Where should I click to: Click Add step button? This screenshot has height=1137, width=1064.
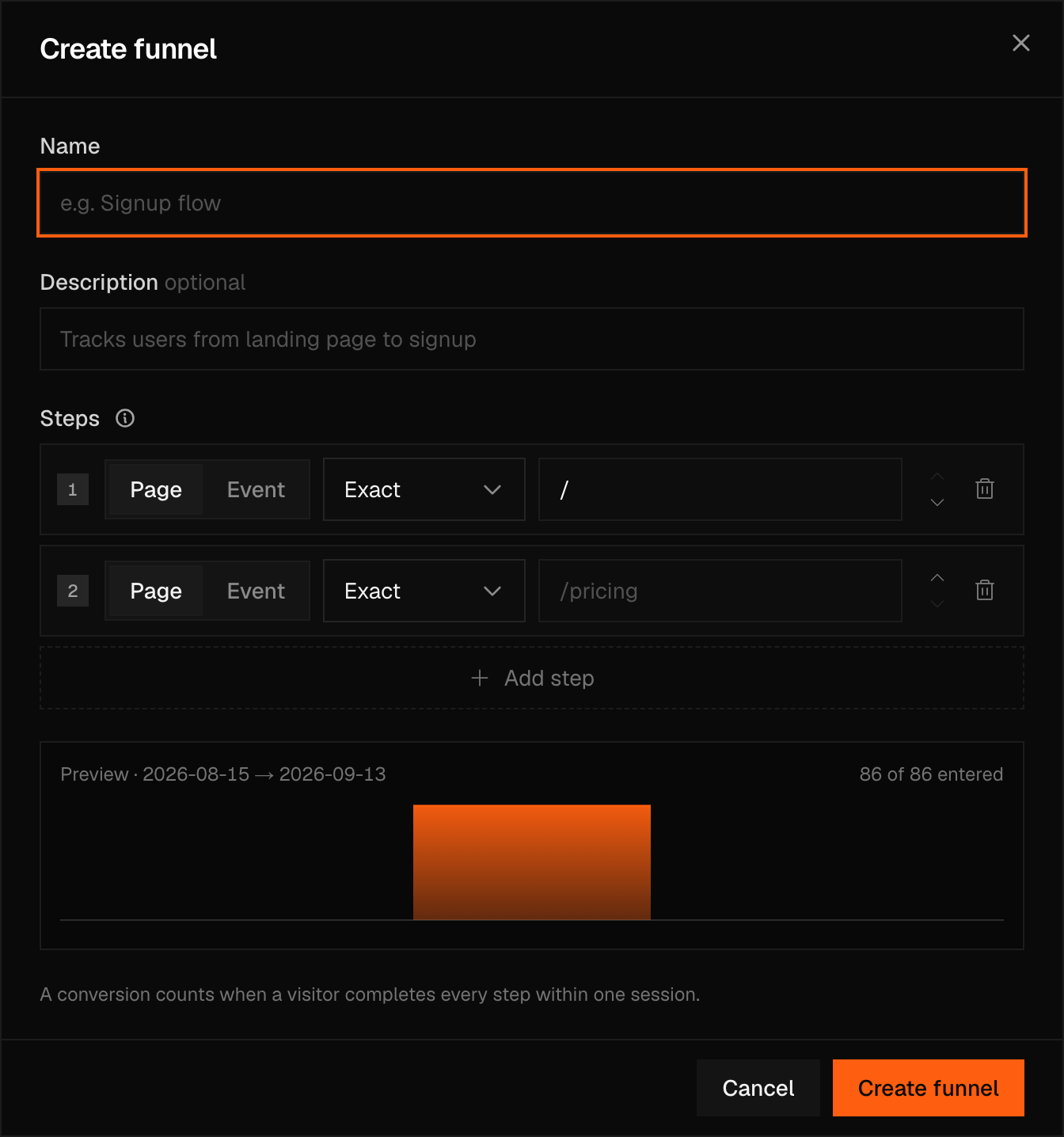tap(532, 678)
